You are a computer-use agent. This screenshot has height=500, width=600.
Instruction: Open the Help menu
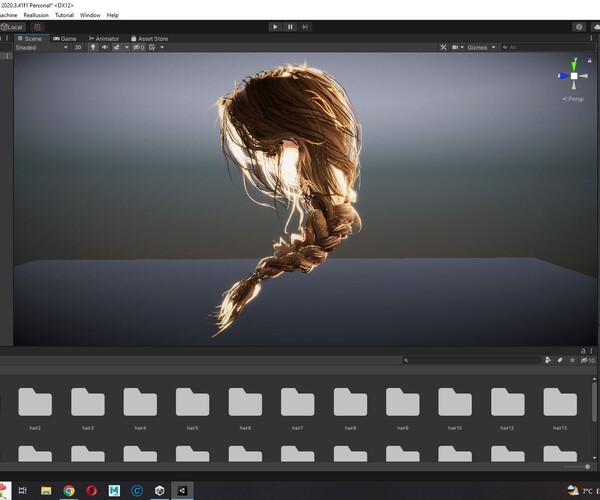pos(112,15)
